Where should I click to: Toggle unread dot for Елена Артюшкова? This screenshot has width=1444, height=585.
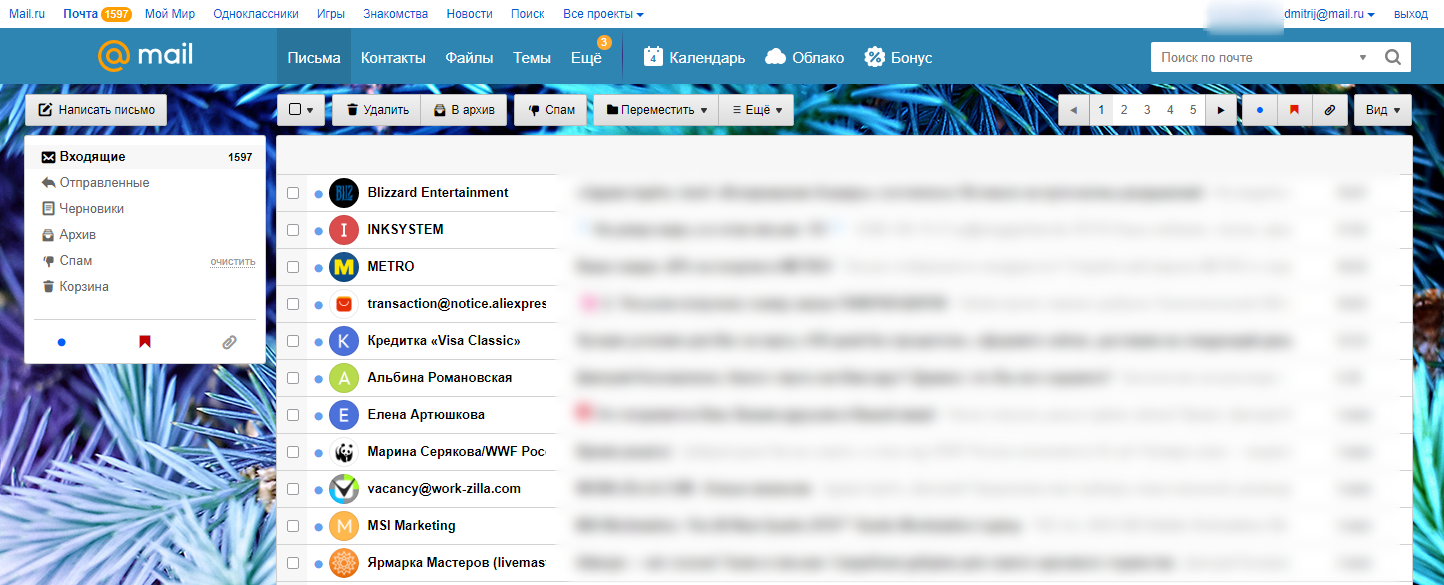click(318, 415)
